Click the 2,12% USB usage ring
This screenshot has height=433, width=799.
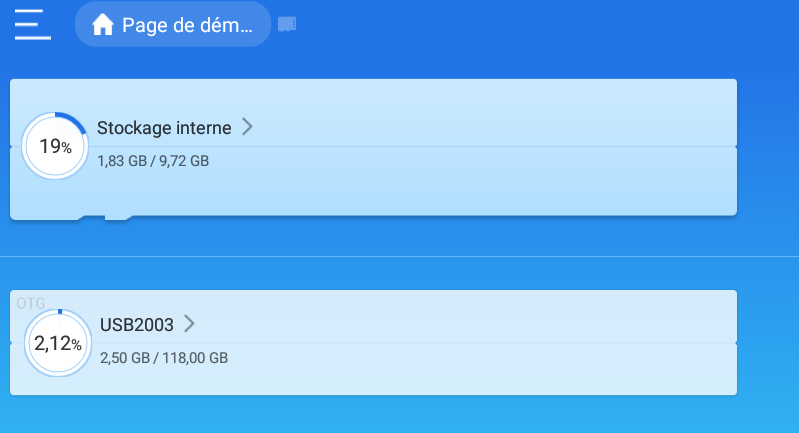(x=57, y=343)
